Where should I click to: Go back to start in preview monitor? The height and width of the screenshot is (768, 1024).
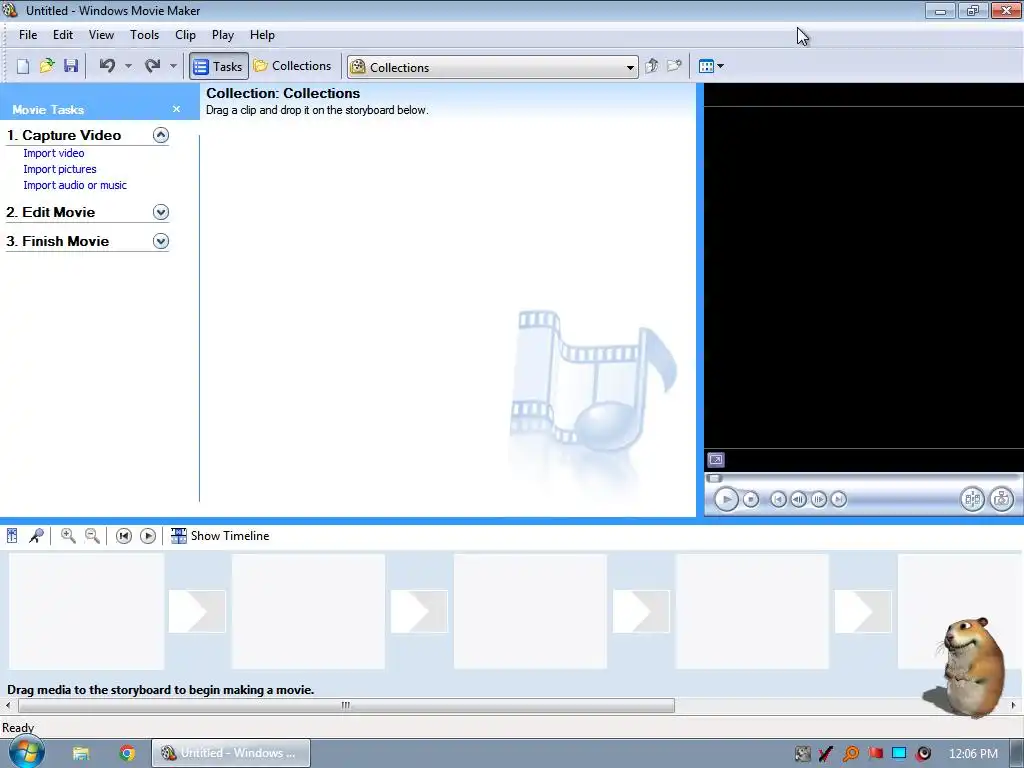778,500
